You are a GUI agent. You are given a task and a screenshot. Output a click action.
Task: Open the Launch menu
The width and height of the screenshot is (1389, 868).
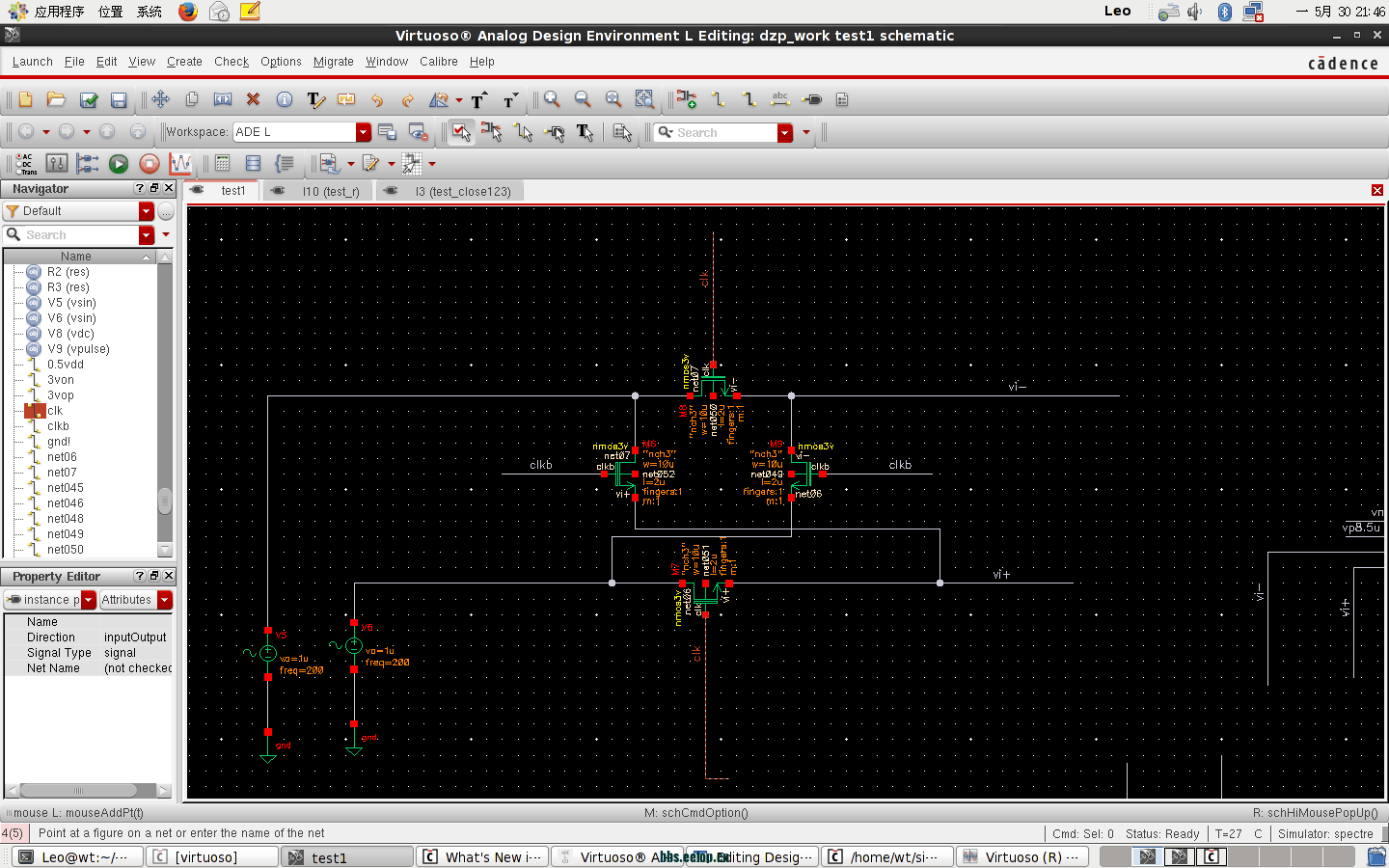click(33, 62)
